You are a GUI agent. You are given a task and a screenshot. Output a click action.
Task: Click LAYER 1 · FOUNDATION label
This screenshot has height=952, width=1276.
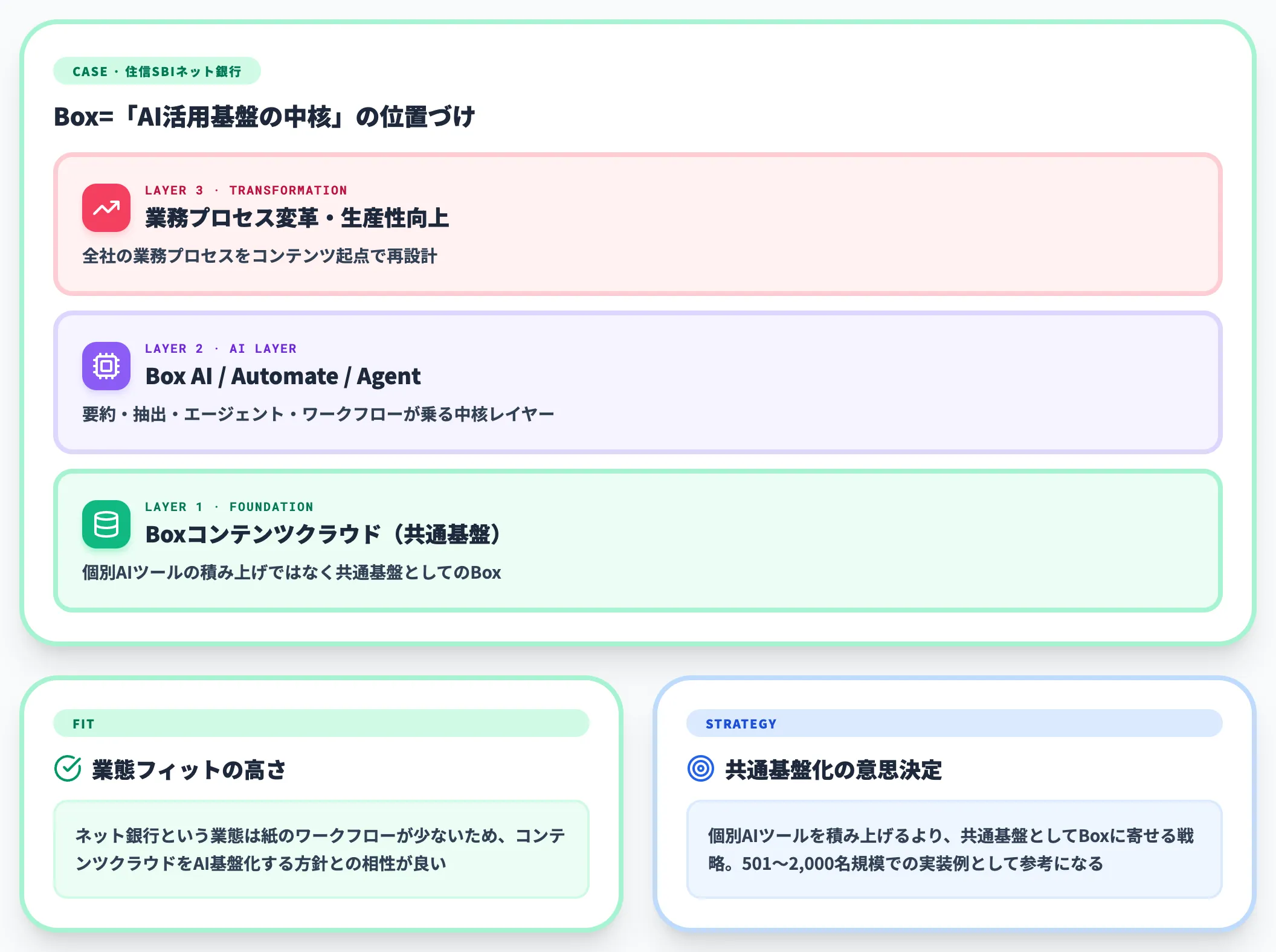(229, 507)
